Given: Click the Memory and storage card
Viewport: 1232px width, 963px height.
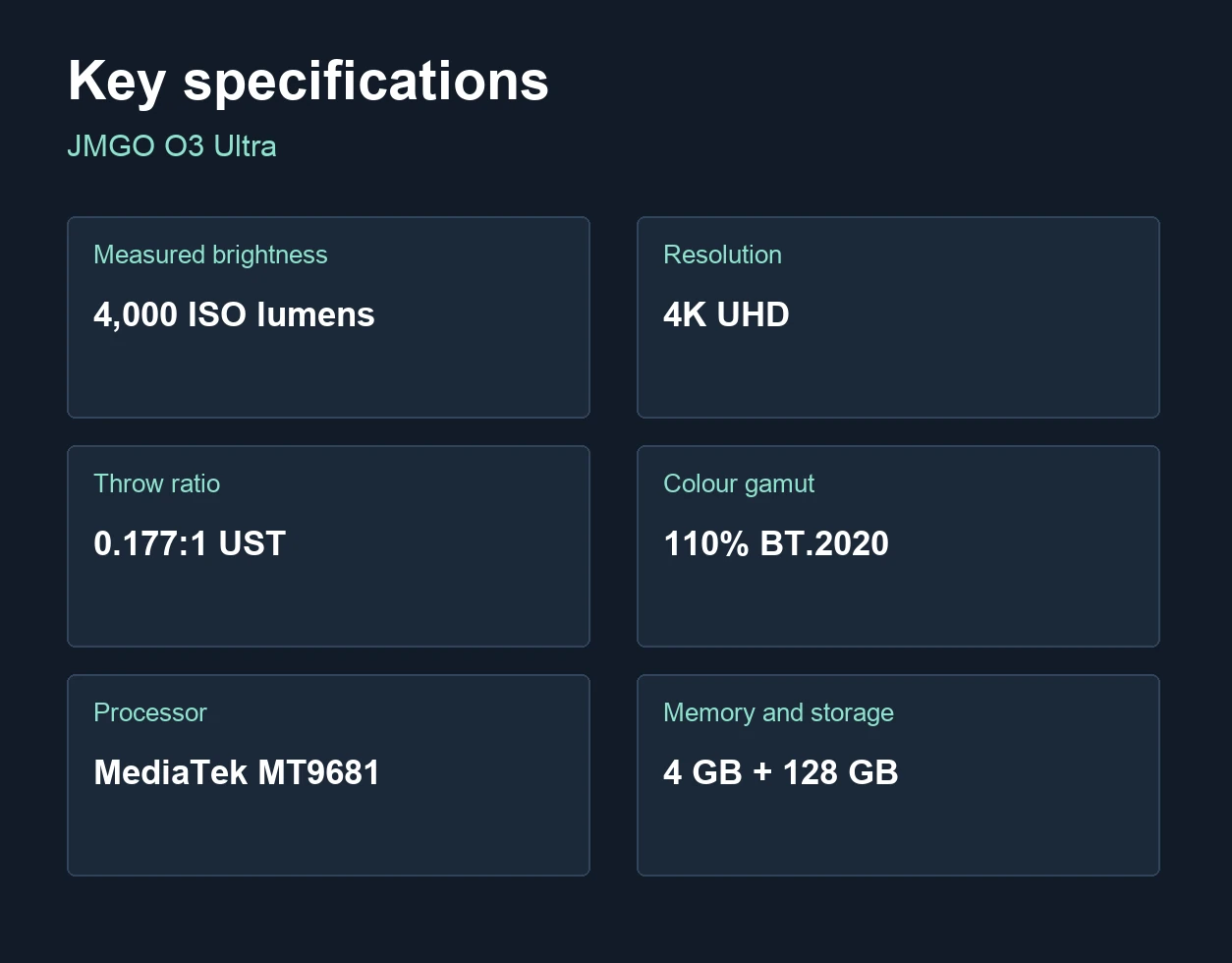Looking at the screenshot, I should tap(898, 775).
